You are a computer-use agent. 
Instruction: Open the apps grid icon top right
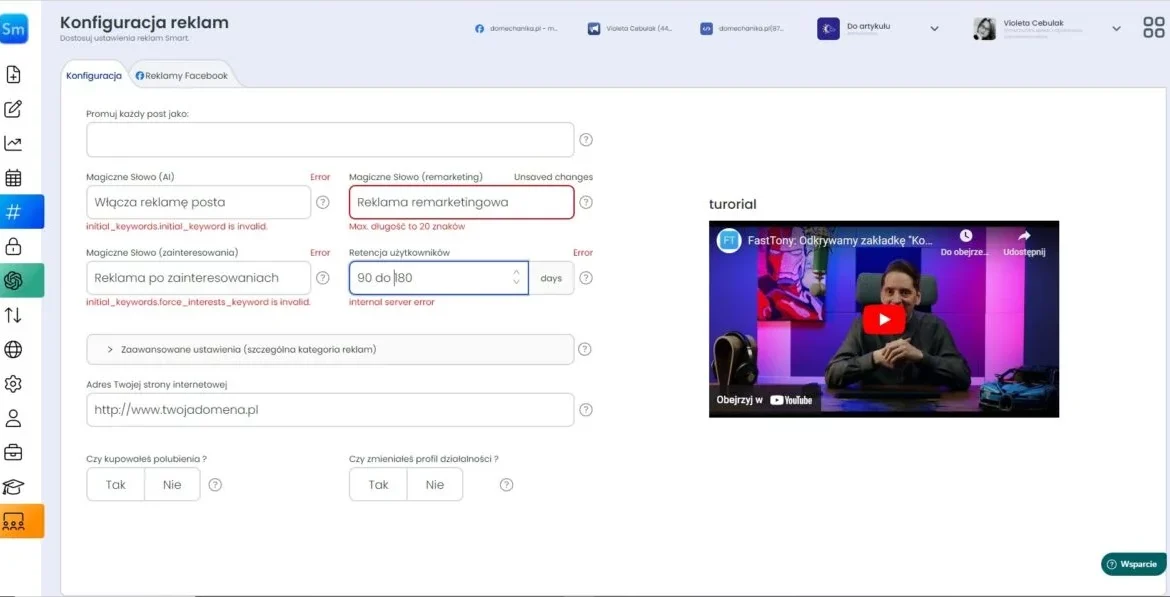(x=1153, y=28)
